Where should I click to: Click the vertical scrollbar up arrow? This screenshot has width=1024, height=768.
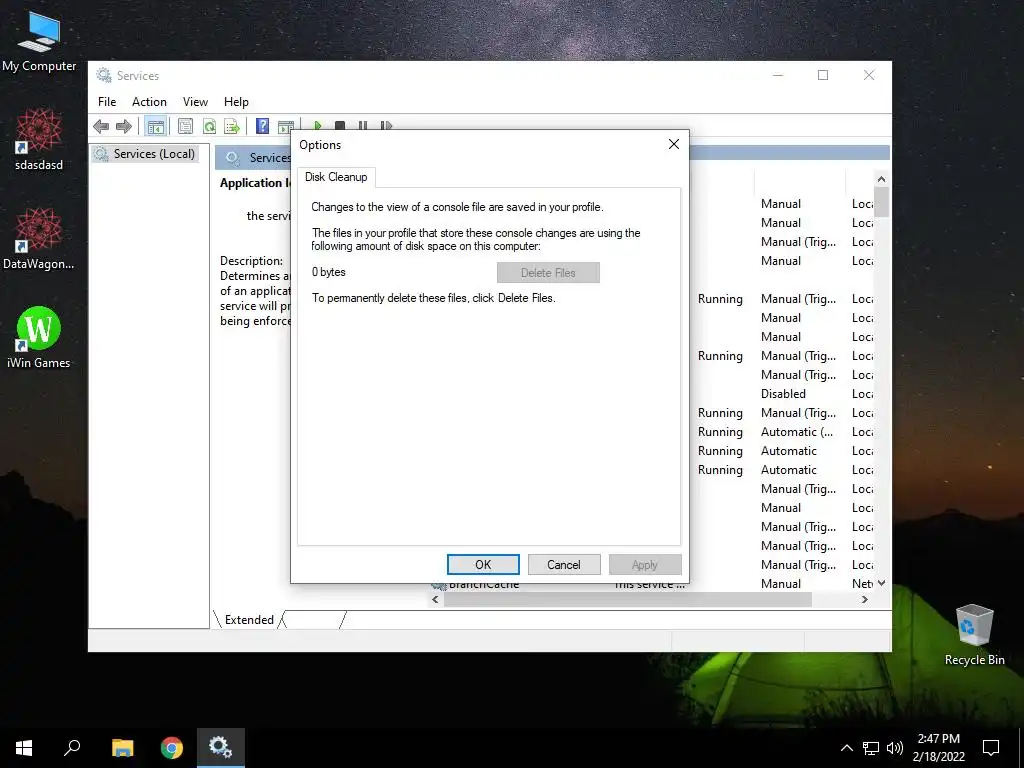[881, 179]
